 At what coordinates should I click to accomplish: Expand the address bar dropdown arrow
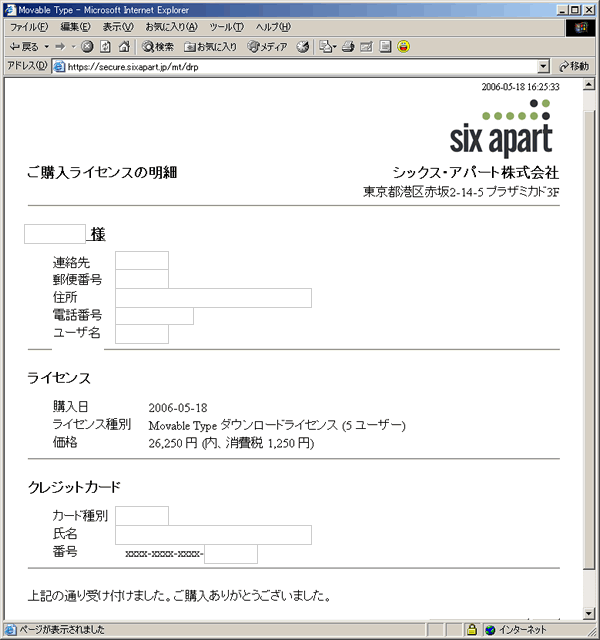tap(543, 67)
